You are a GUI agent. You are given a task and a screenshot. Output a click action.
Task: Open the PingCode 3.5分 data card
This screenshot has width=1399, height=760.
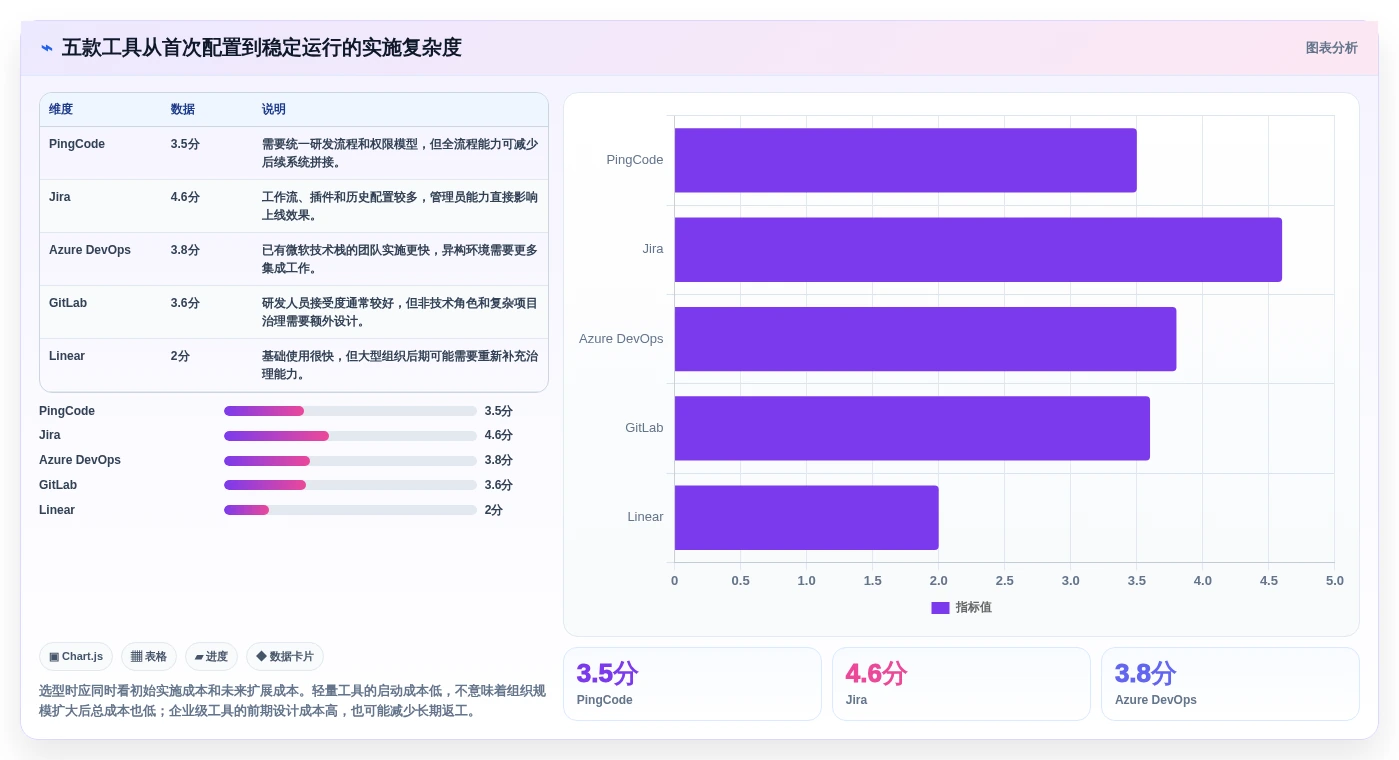click(692, 684)
